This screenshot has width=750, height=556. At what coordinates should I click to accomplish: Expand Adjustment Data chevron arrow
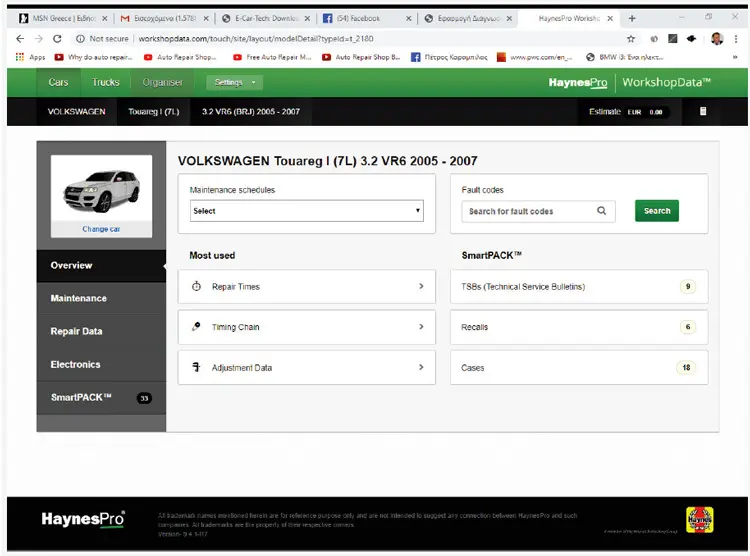(x=421, y=367)
